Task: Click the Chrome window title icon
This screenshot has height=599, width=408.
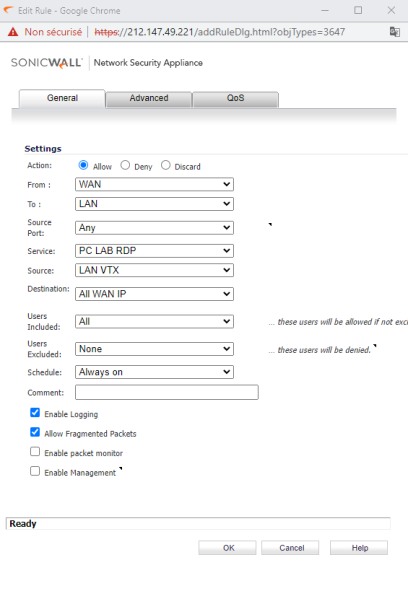Action: click(x=8, y=10)
